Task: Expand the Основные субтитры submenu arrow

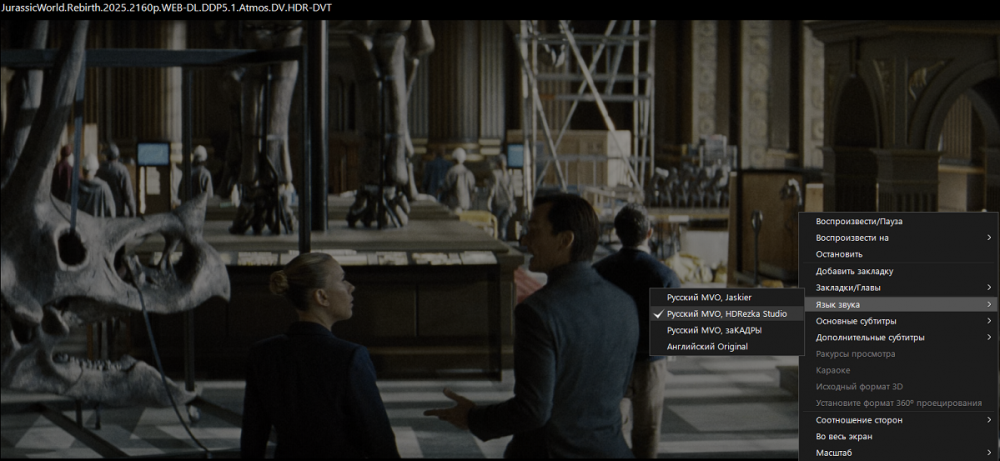Action: point(989,321)
